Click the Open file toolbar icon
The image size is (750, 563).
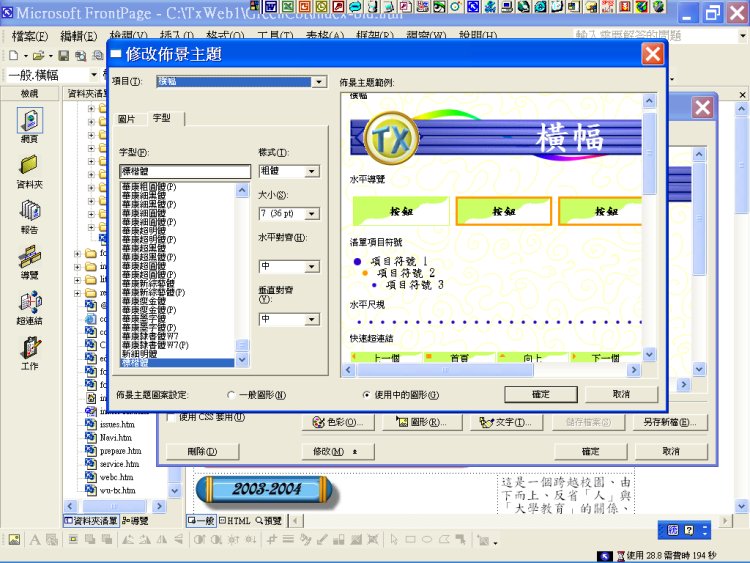[38, 55]
